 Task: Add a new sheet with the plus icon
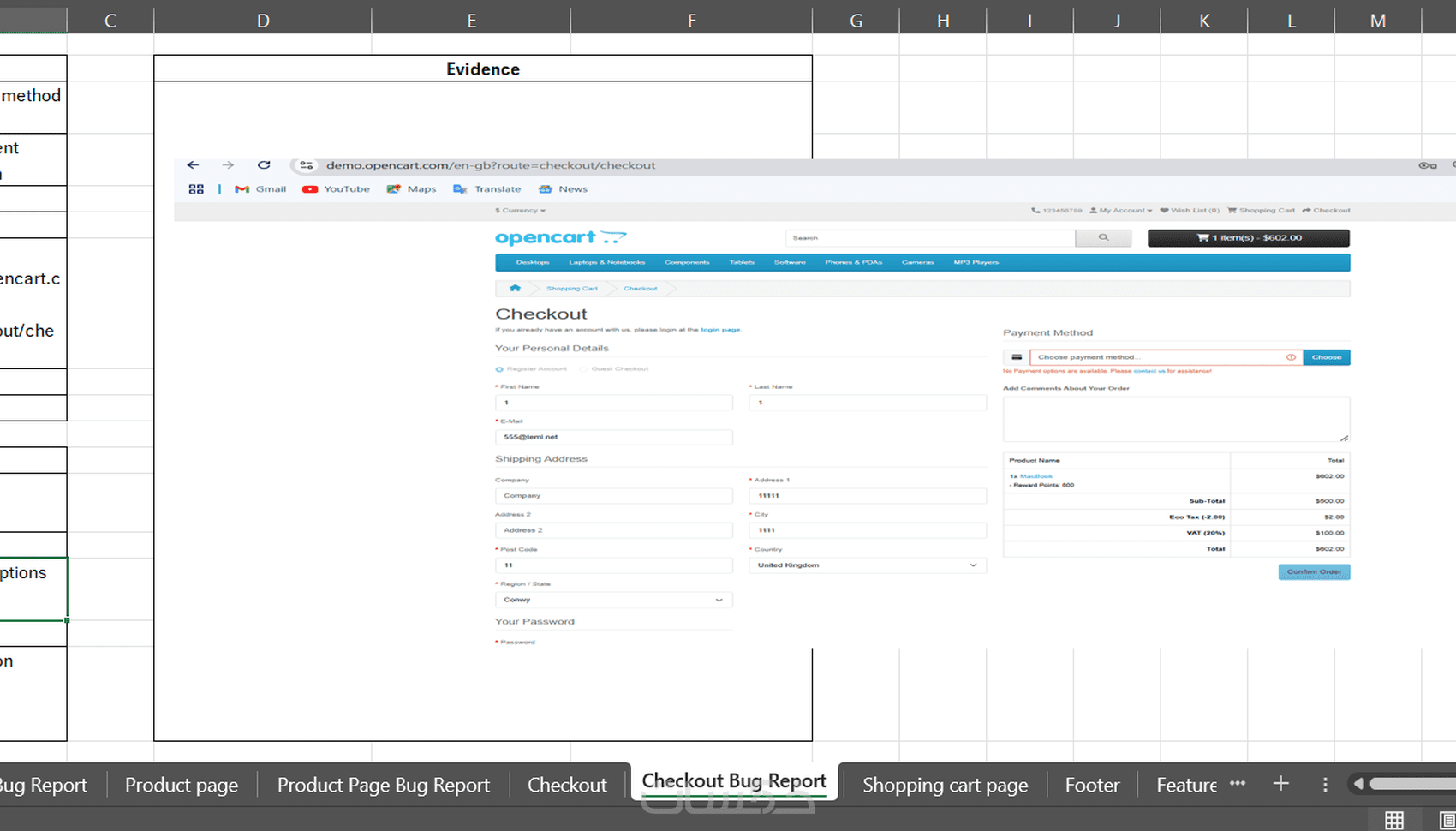pyautogui.click(x=1280, y=784)
